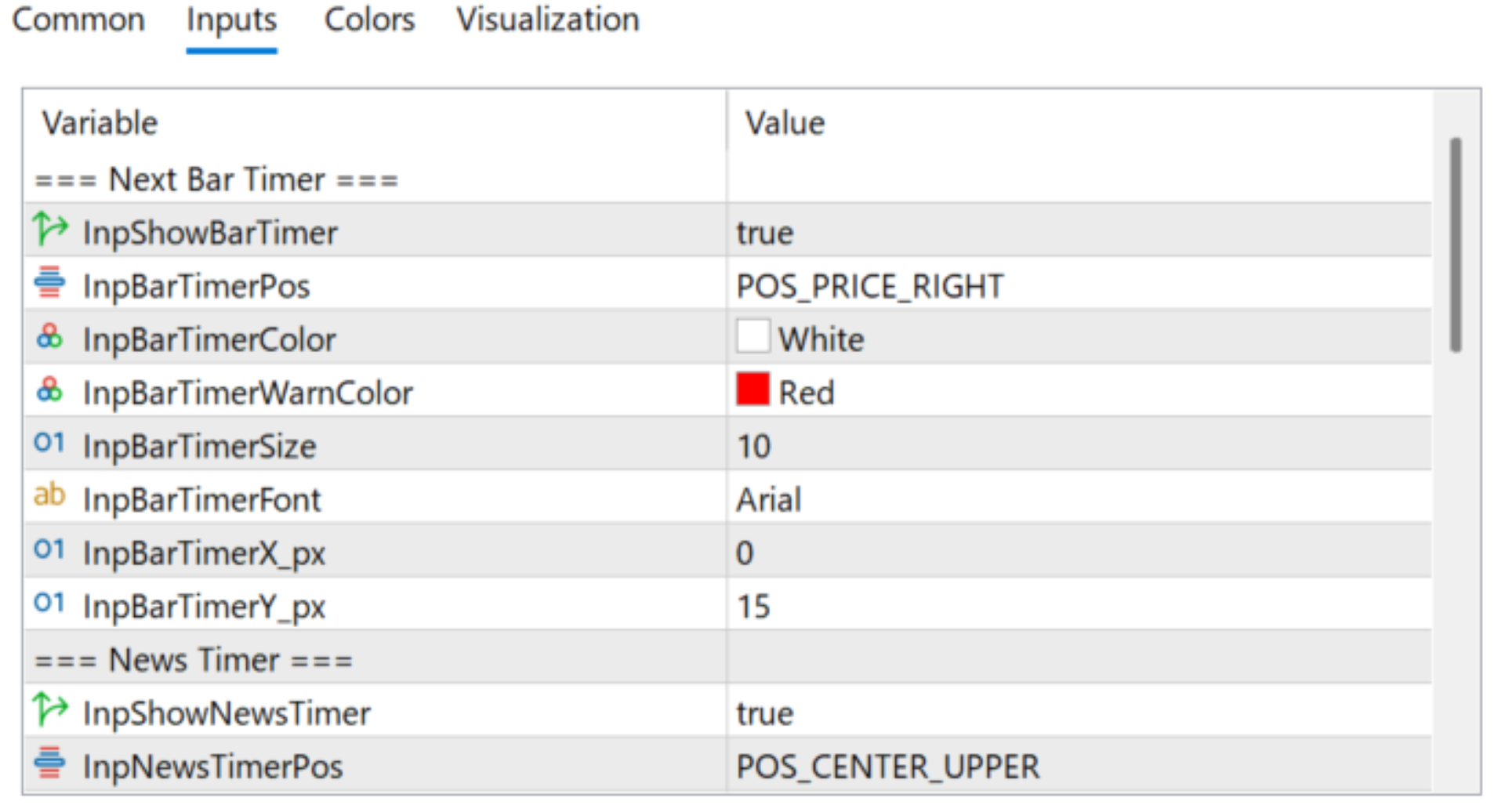Viewport: 1505px width, 812px height.
Task: Open the Colors tab
Action: pos(369,20)
